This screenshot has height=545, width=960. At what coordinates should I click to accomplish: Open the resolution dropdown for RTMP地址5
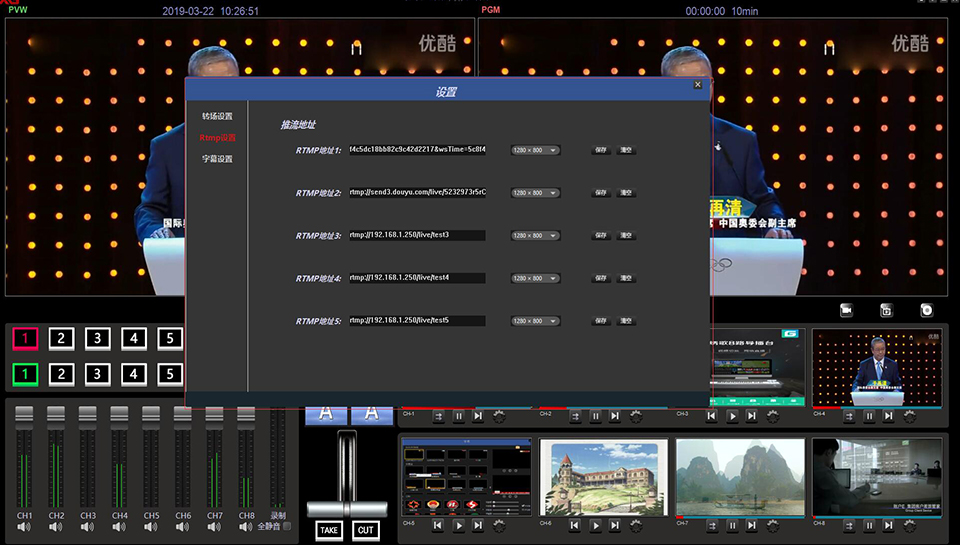pos(536,321)
